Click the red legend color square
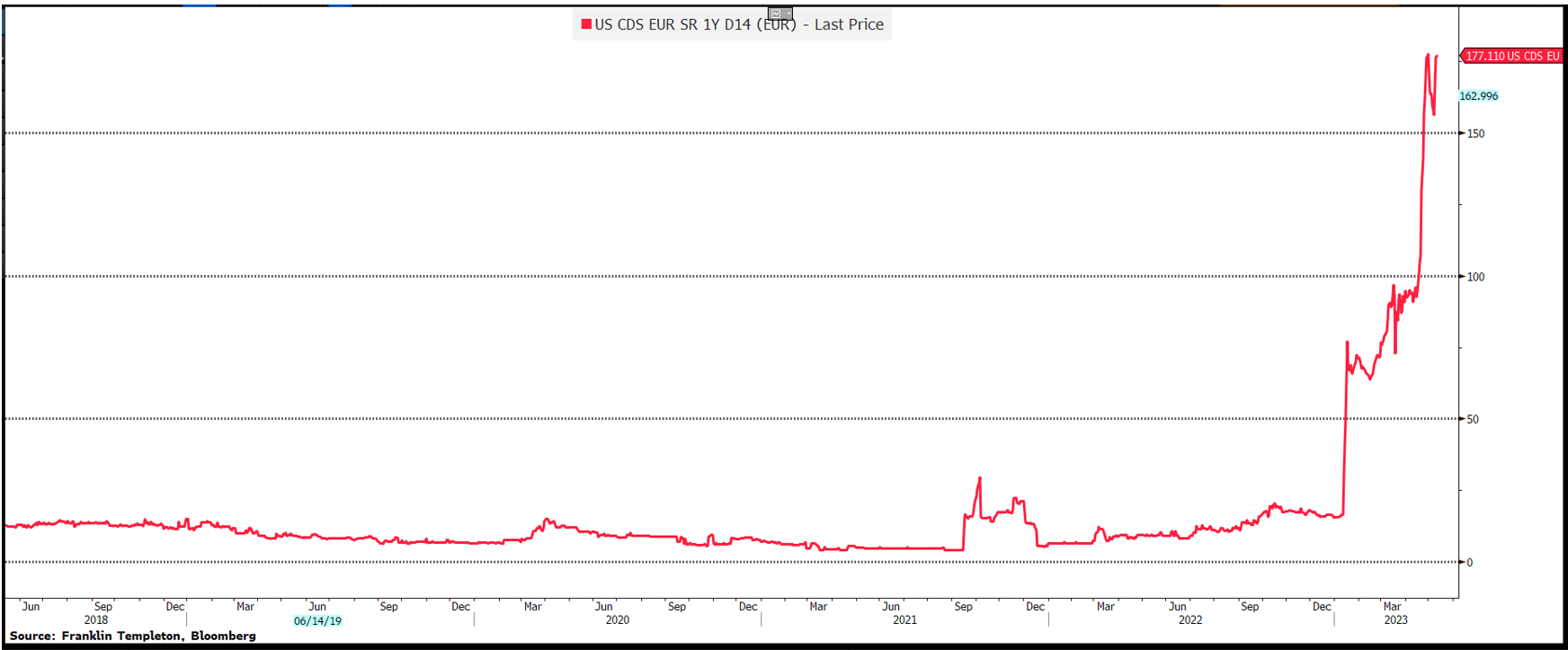The image size is (1568, 650). (586, 24)
